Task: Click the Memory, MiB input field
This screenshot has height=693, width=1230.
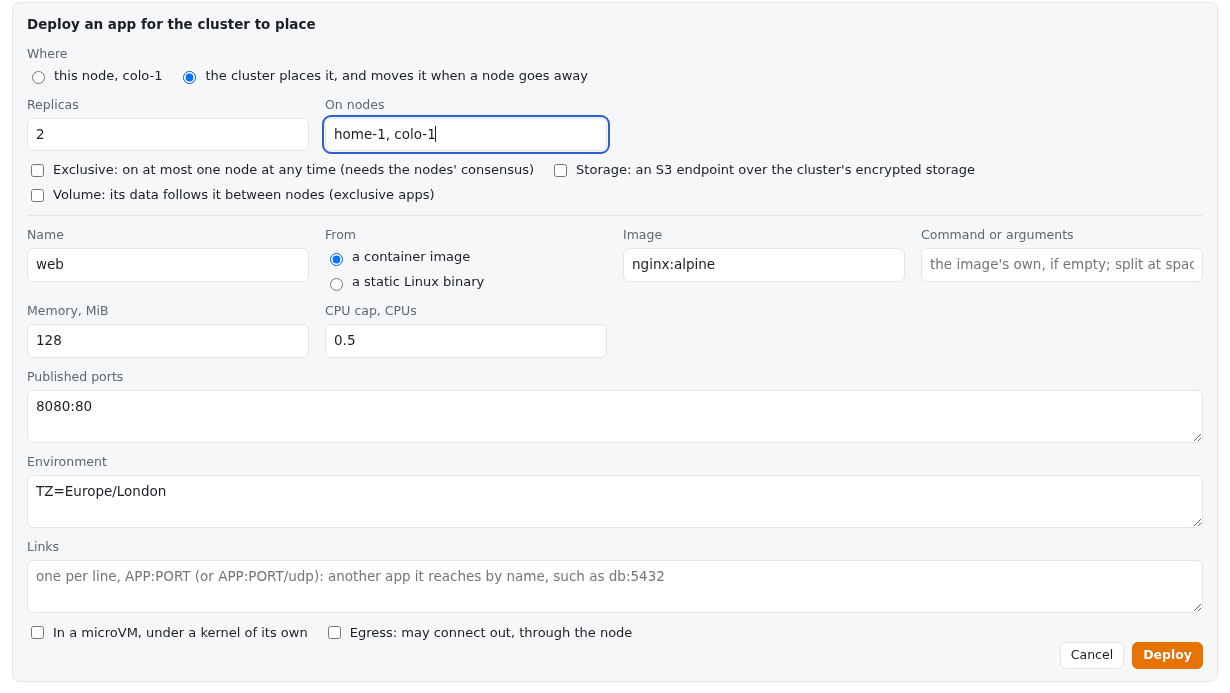Action: tap(168, 341)
